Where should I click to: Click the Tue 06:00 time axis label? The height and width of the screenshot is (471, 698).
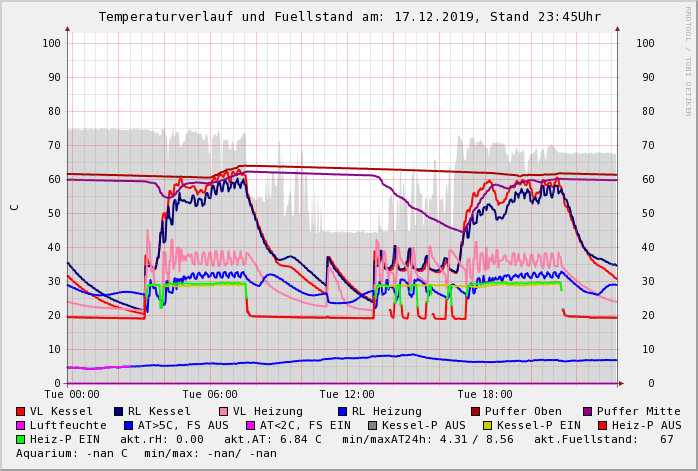[210, 394]
